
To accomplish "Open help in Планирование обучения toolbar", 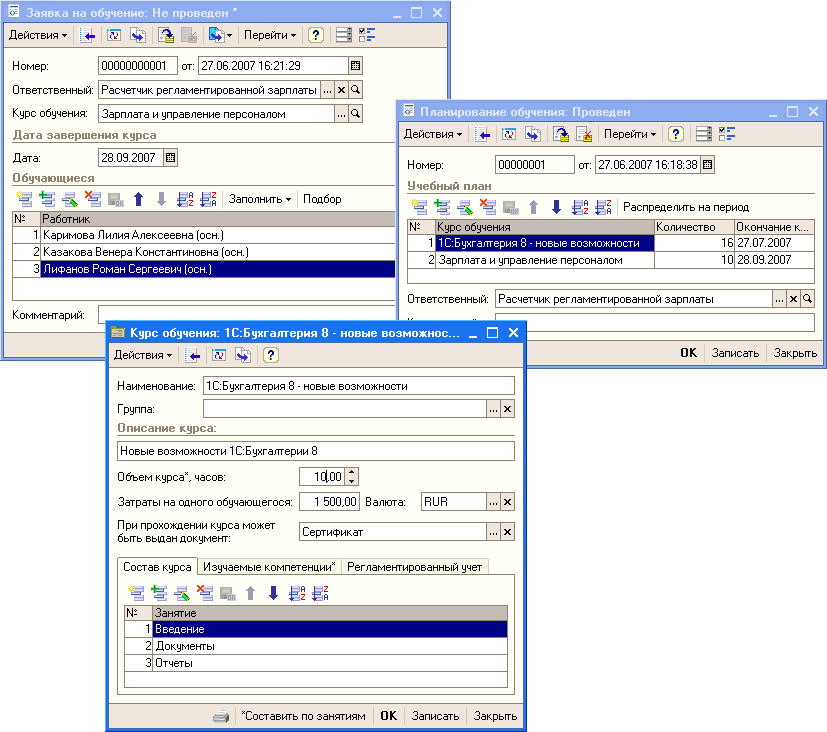I will [x=676, y=134].
